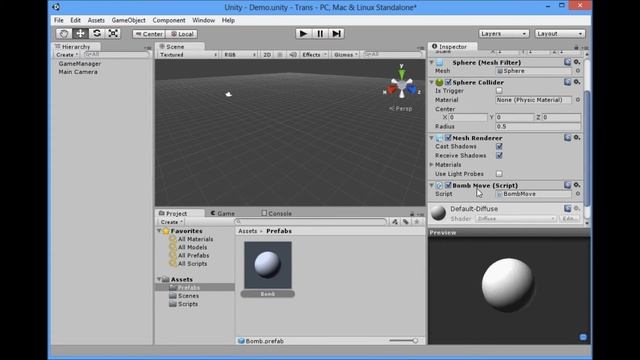
Task: Toggle Center pivot mode button
Action: pos(149,34)
